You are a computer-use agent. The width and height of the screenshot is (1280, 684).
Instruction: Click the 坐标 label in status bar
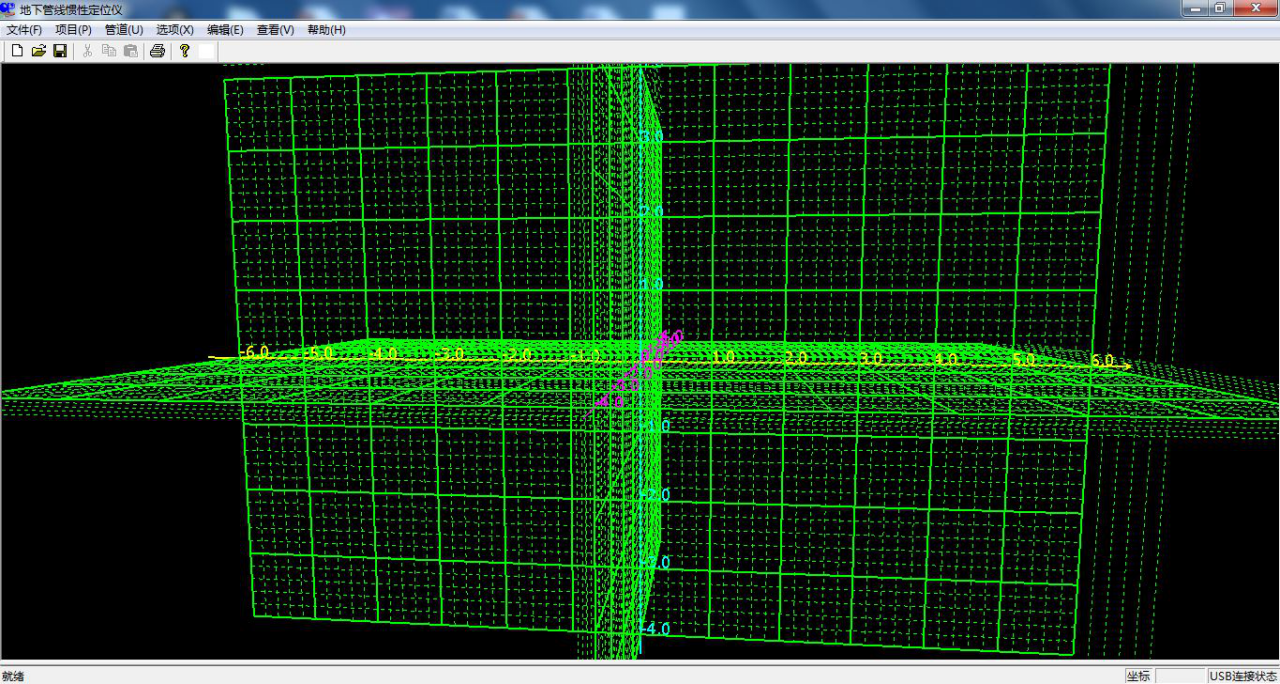(x=1138, y=676)
